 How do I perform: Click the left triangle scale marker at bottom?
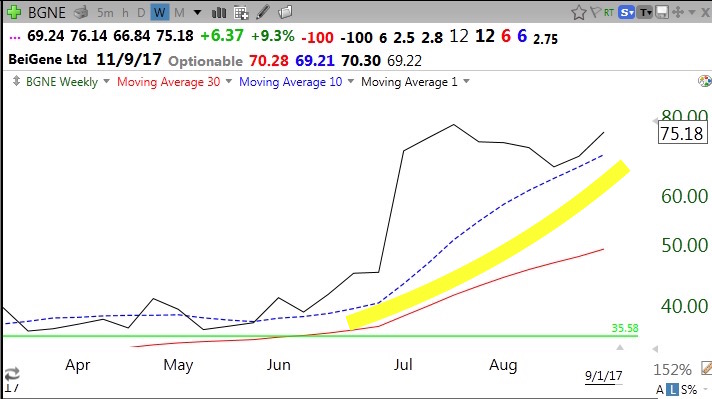pyautogui.click(x=655, y=349)
